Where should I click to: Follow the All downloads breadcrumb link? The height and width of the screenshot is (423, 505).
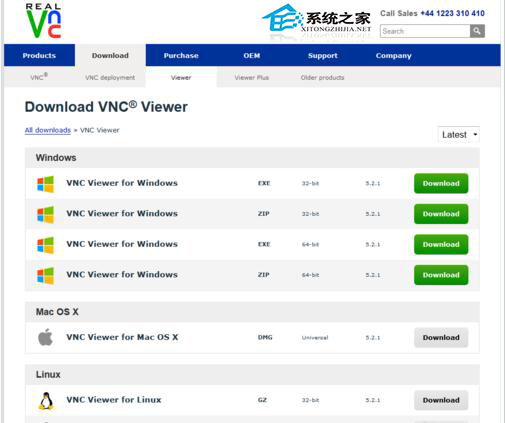point(48,130)
